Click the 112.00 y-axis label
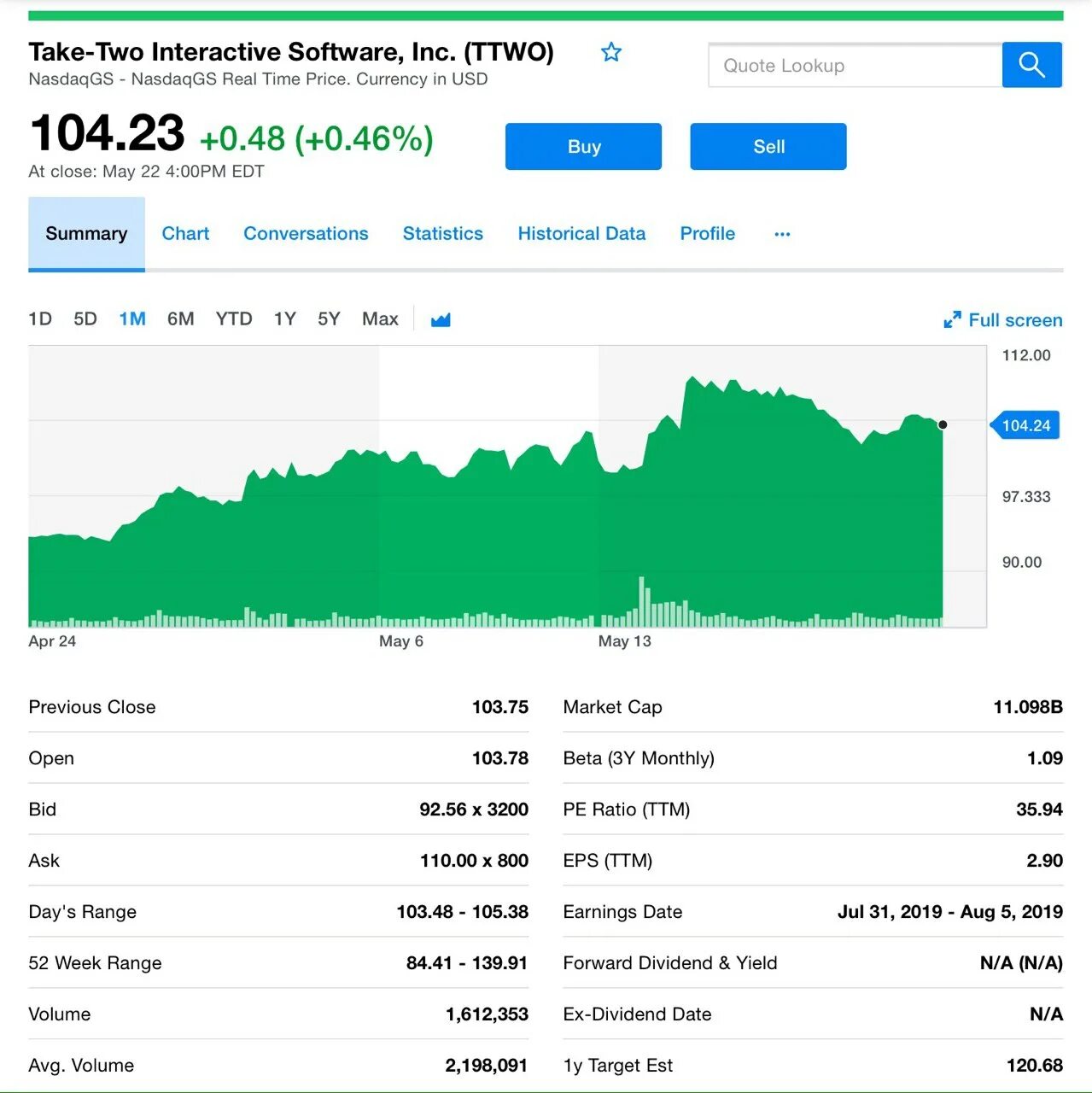This screenshot has height=1093, width=1092. coord(1026,355)
